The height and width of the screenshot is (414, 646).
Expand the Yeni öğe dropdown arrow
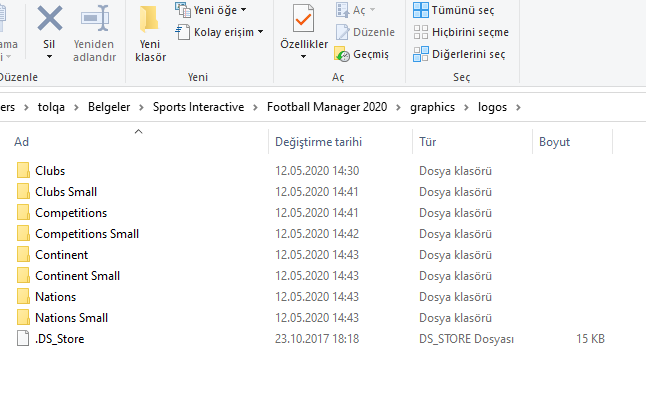click(x=243, y=9)
